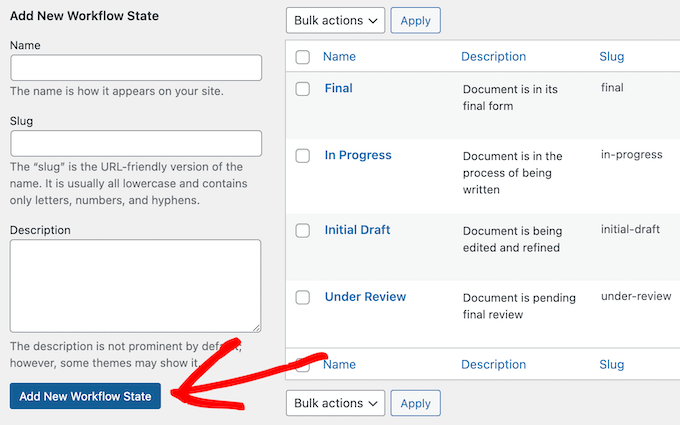Check the Final row checkbox
Image resolution: width=680 pixels, height=425 pixels.
click(x=303, y=89)
